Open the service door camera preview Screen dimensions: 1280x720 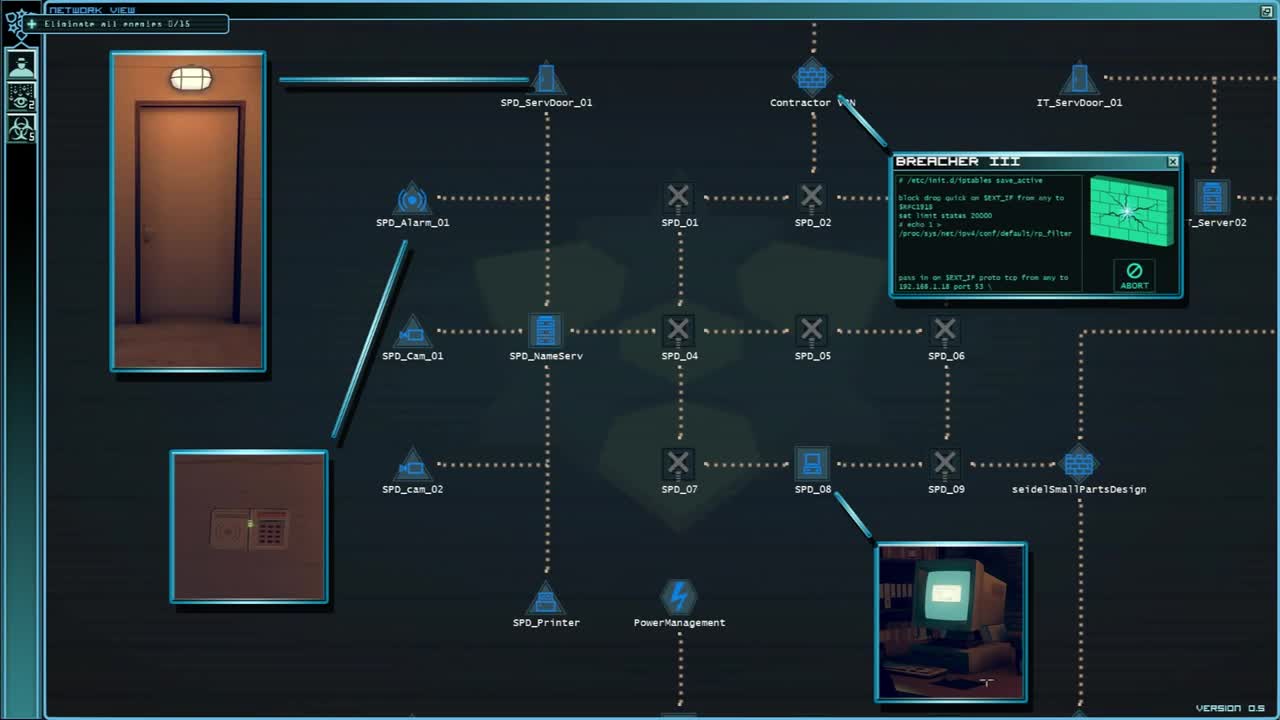(188, 212)
